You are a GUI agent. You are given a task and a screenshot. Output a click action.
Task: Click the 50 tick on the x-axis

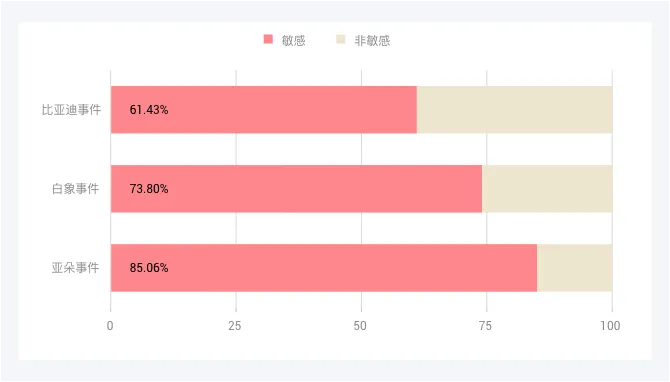tap(360, 326)
